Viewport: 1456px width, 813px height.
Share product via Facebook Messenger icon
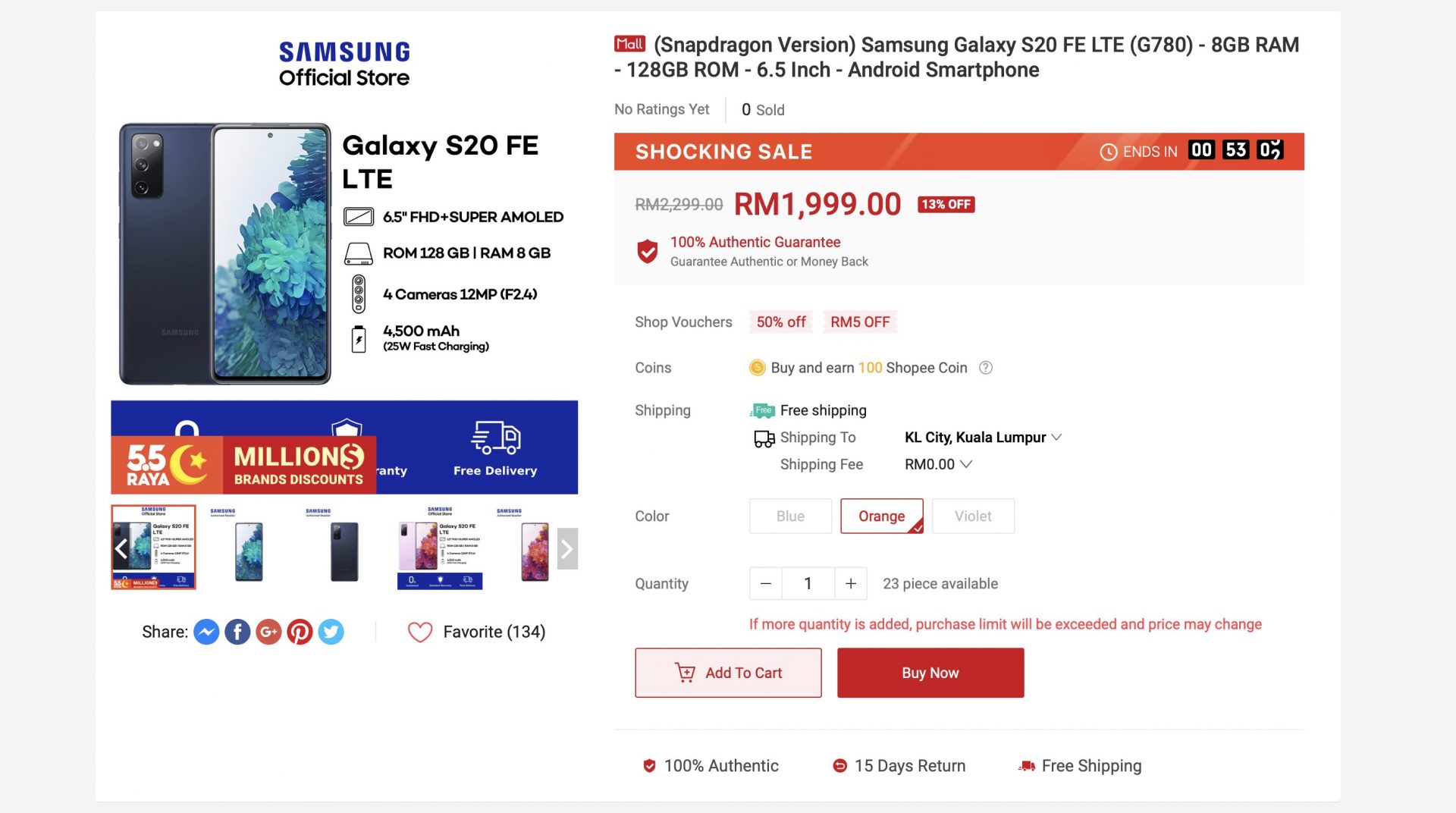[x=206, y=632]
